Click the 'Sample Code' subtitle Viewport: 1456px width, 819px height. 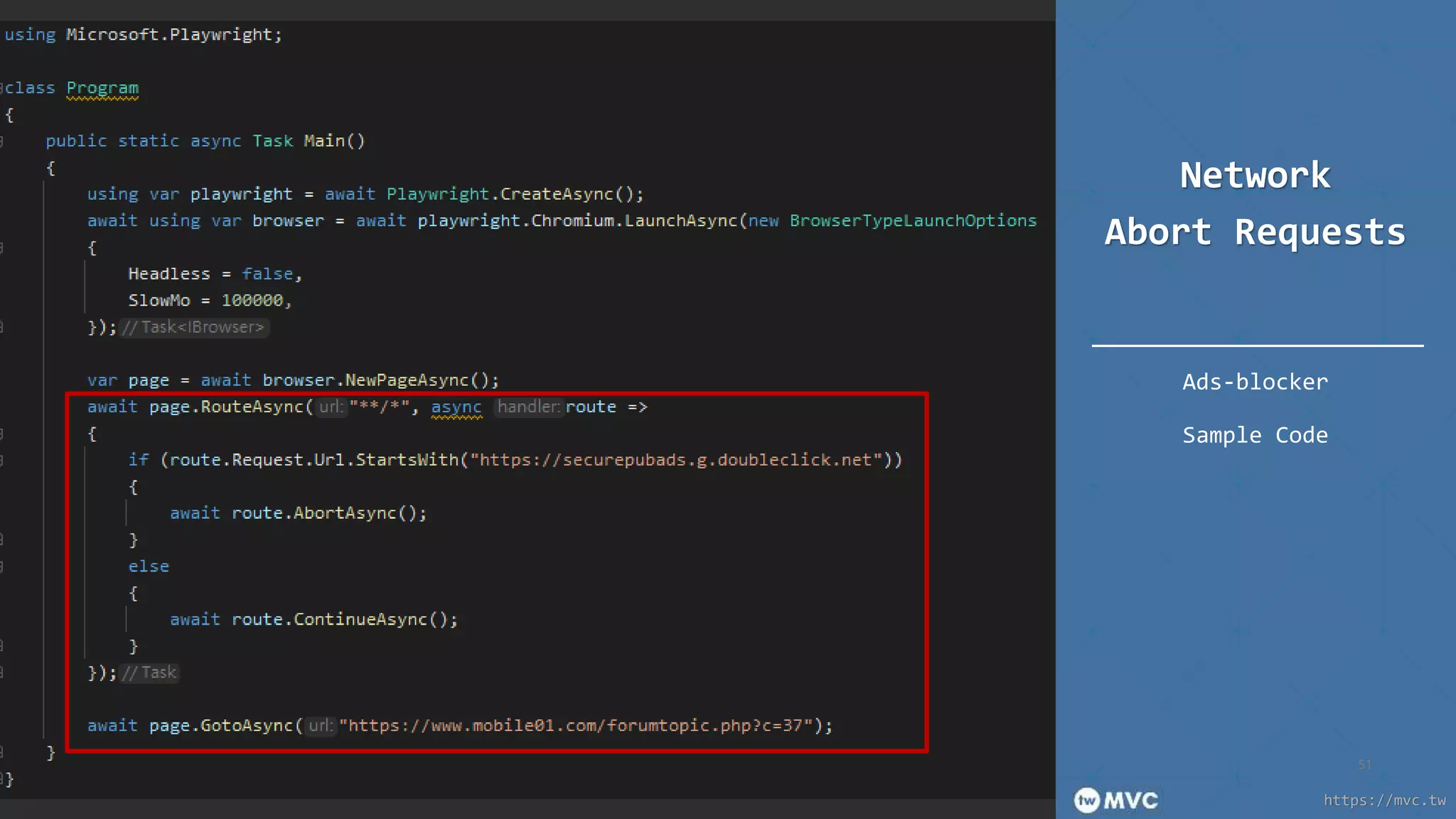1255,435
